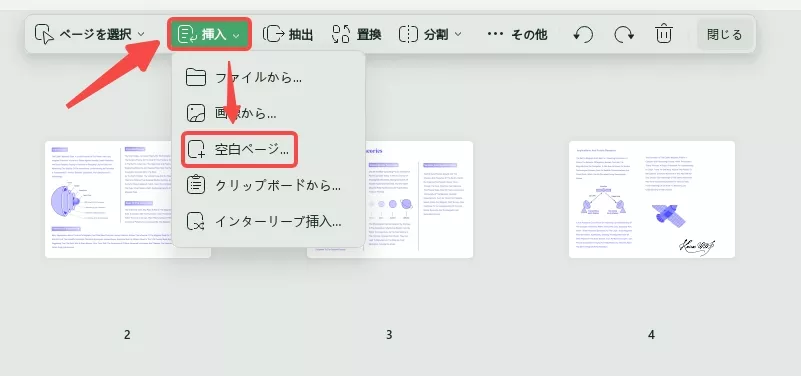Choose ファイルから... menu entry
Image resolution: width=801 pixels, height=376 pixels.
269,78
